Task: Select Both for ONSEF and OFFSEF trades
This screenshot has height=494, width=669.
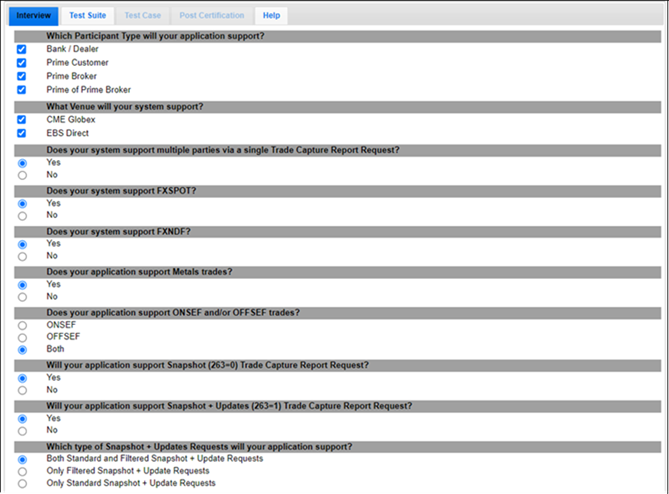Action: [22, 351]
